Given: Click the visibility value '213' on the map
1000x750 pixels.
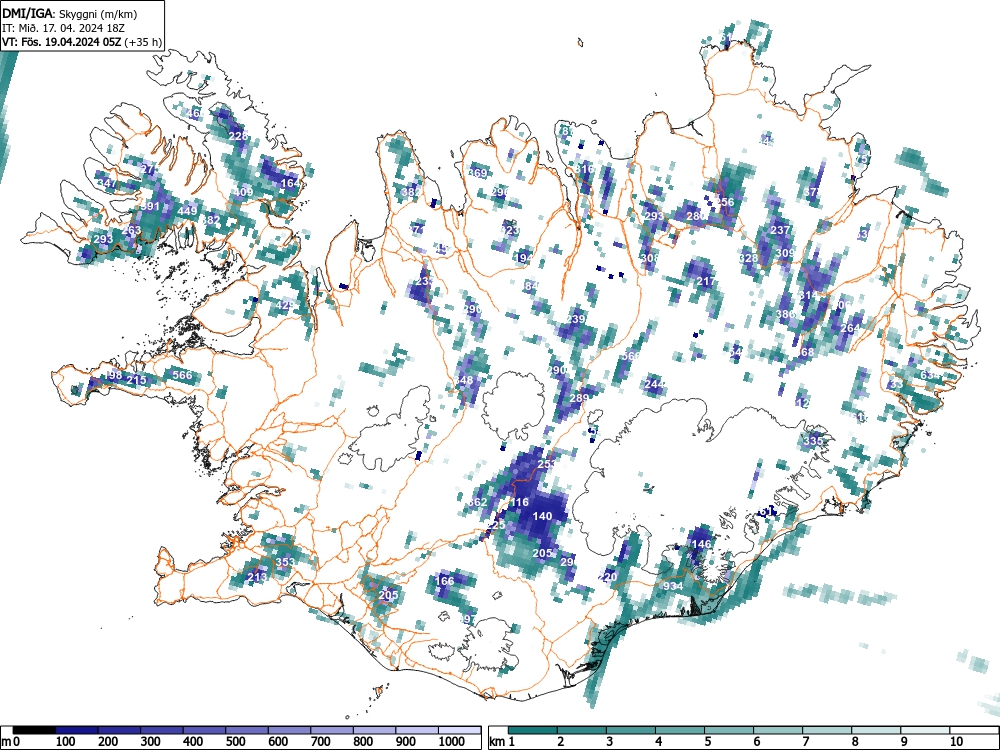Looking at the screenshot, I should click(x=257, y=577).
